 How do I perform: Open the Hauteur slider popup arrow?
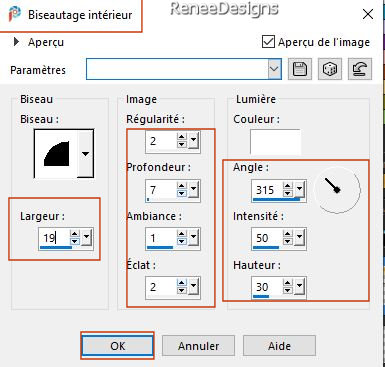(300, 286)
